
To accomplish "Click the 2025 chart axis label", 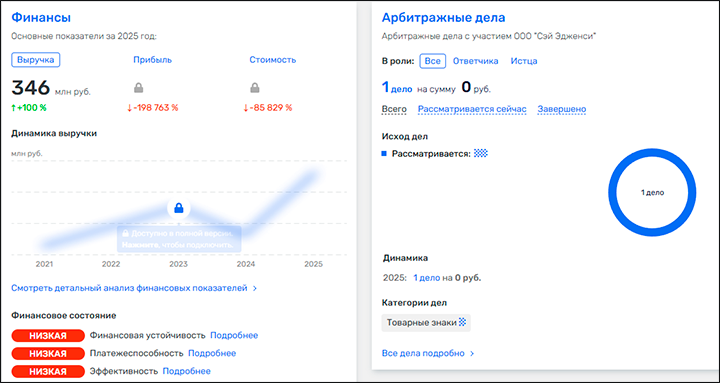I will tap(314, 264).
